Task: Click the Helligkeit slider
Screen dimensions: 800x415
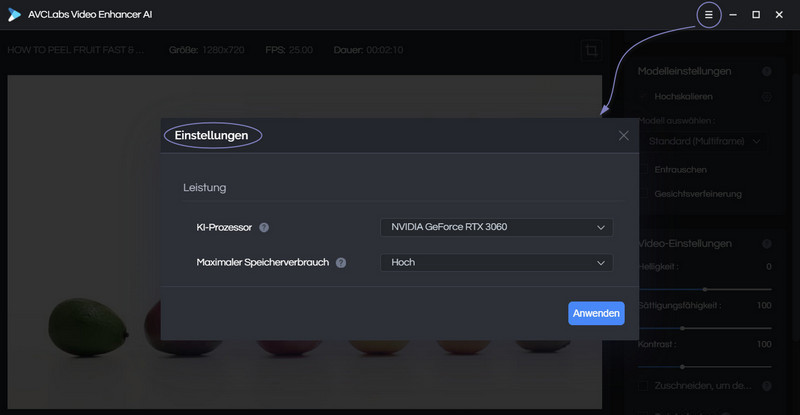Action: (705, 288)
